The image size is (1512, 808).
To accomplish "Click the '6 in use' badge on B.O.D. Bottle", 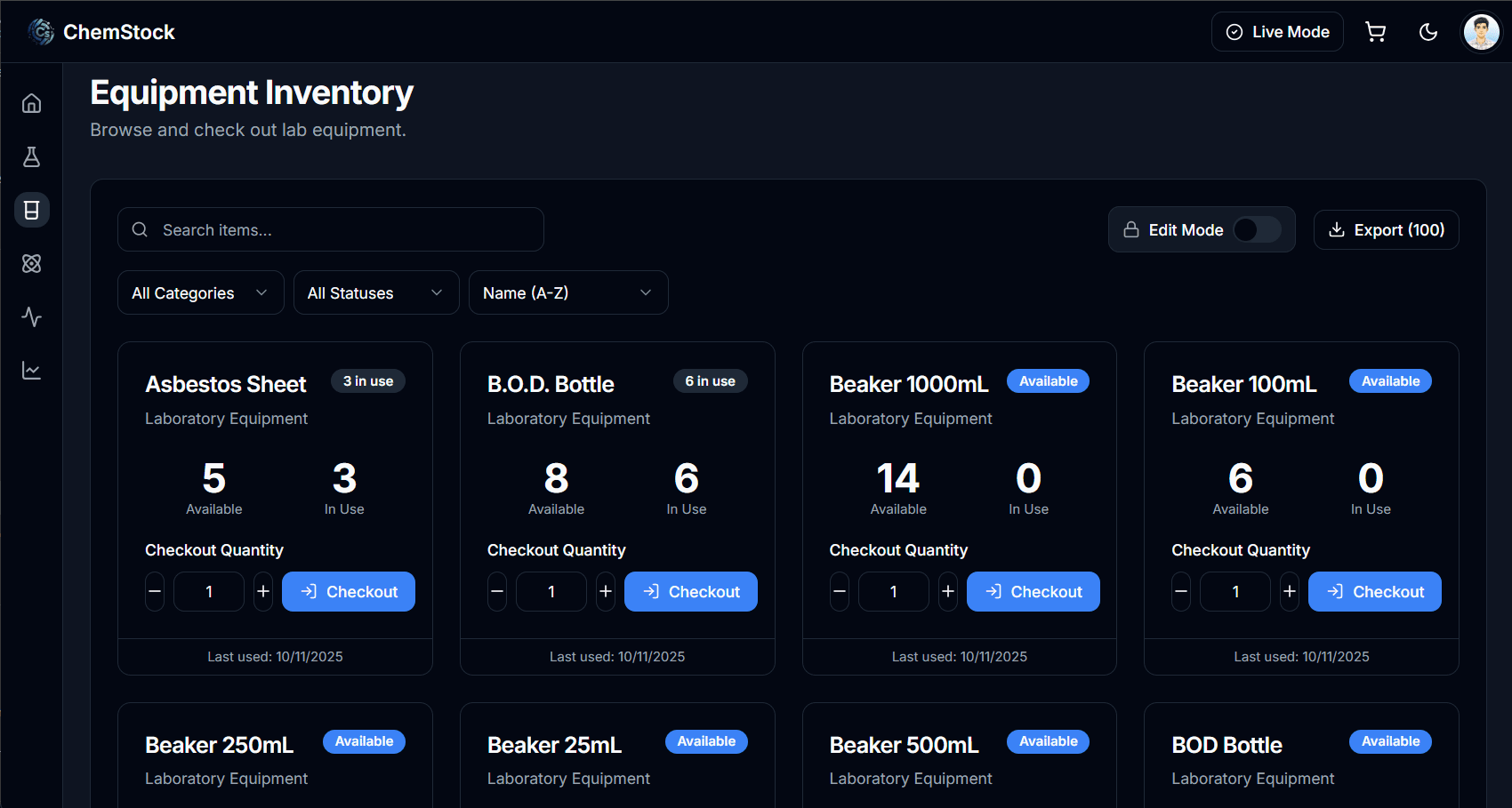I will click(711, 381).
